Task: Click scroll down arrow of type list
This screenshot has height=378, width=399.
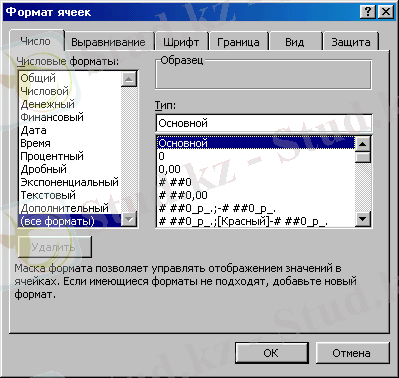Action: point(363,220)
